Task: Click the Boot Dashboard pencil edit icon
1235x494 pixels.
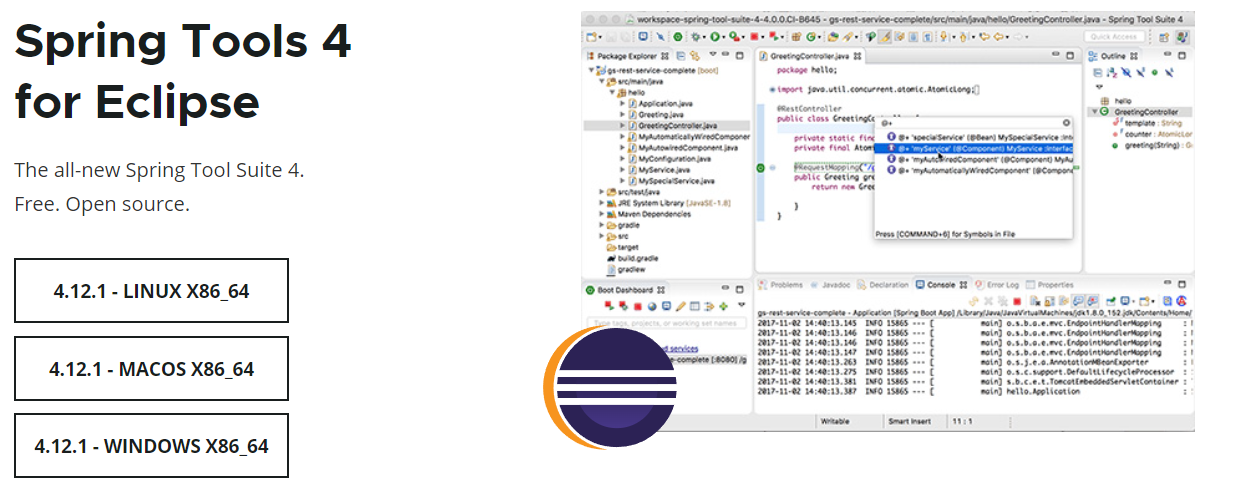Action: click(681, 306)
